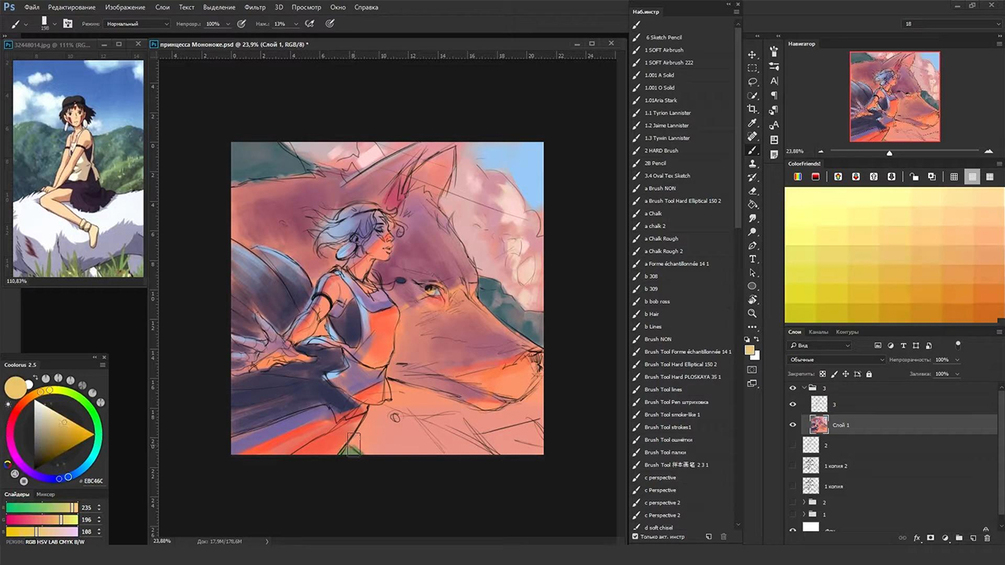1005x565 pixels.
Task: Expand the group 1 folder in Layers
Action: pos(804,514)
